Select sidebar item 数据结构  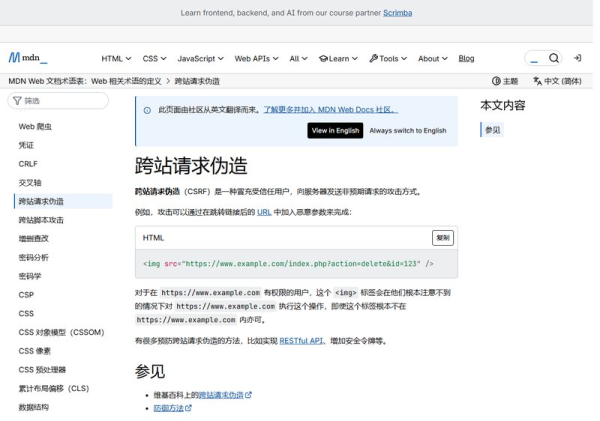click(x=34, y=407)
